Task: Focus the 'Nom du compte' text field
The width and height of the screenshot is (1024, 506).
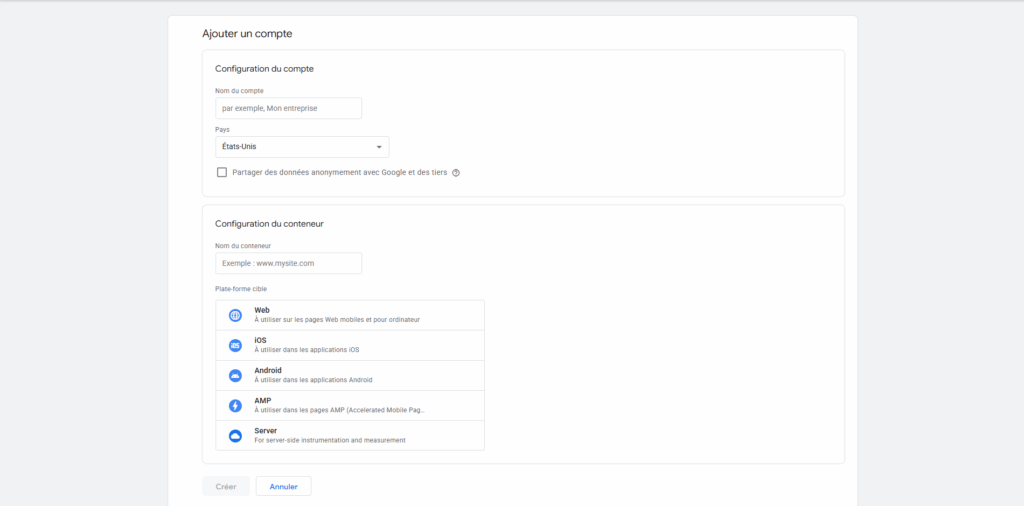Action: (x=288, y=108)
